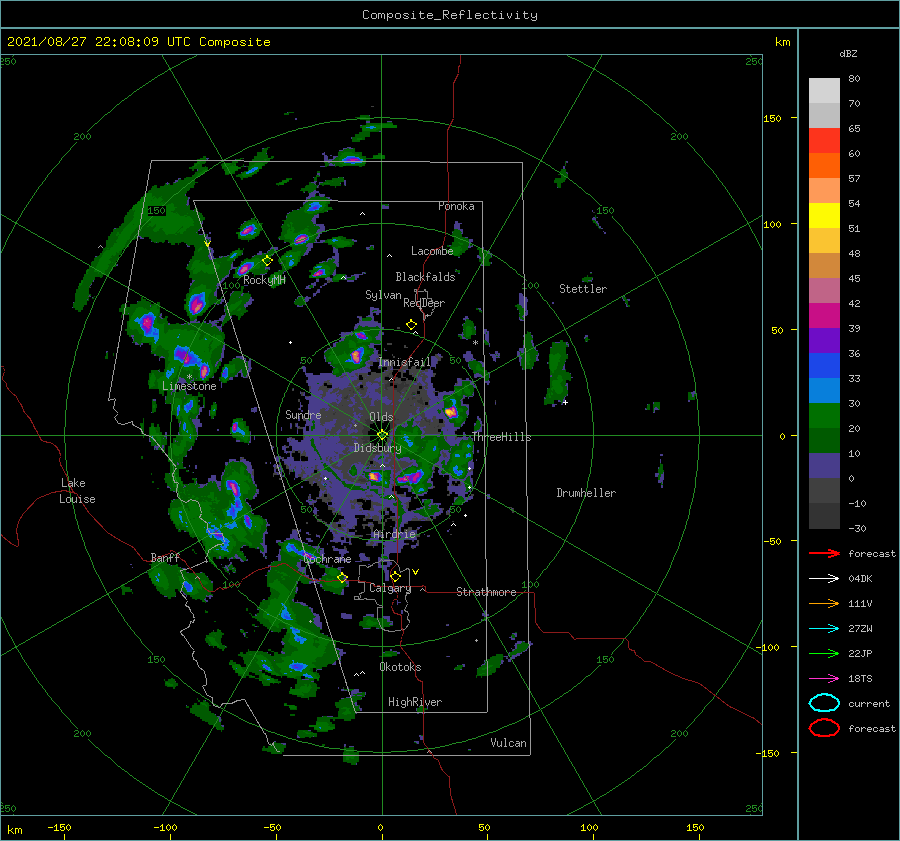This screenshot has height=841, width=900.
Task: Select the light gray 70-80 dBZ swatch
Action: coord(824,91)
